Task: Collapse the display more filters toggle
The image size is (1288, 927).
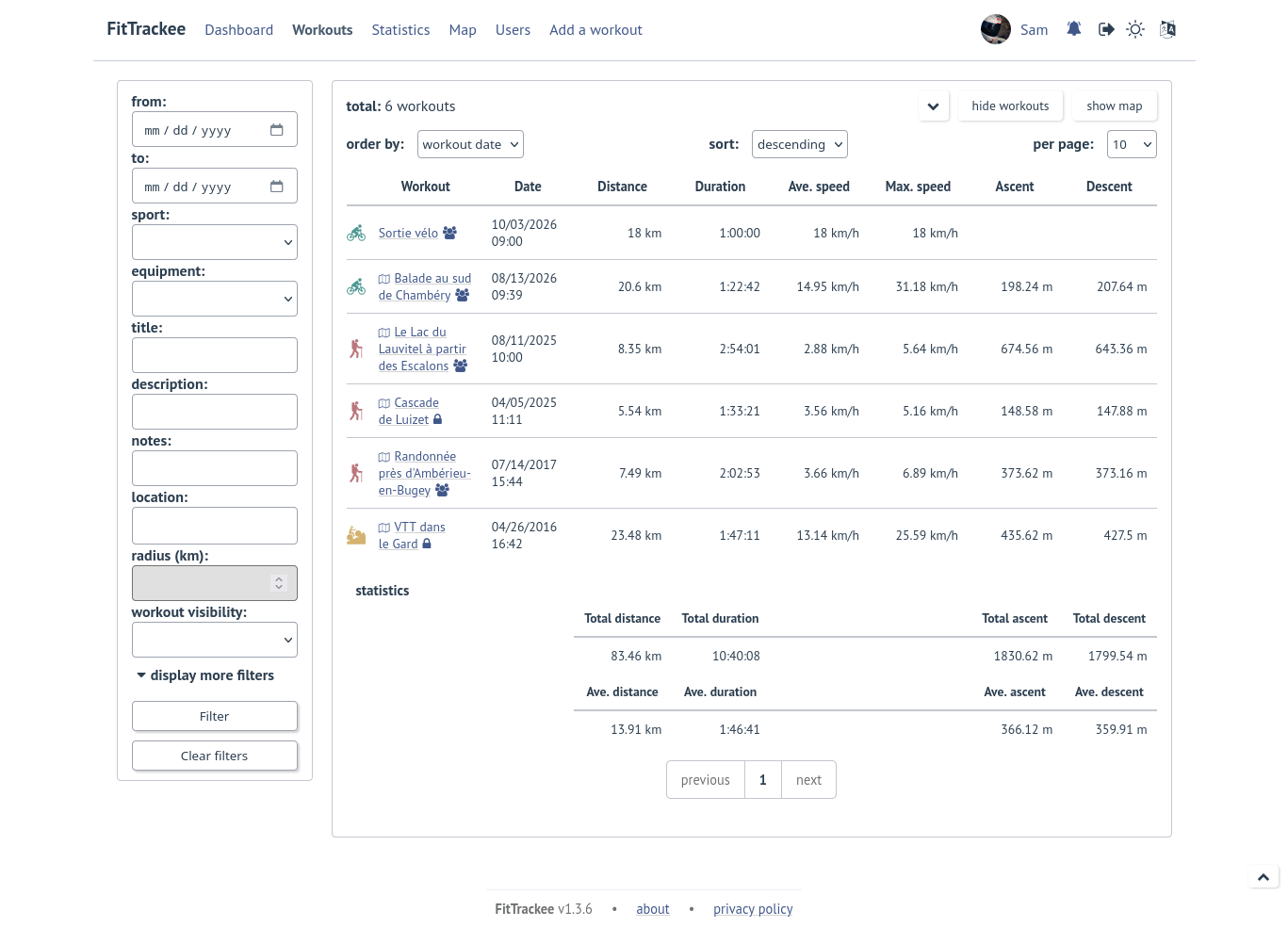Action: click(x=205, y=675)
